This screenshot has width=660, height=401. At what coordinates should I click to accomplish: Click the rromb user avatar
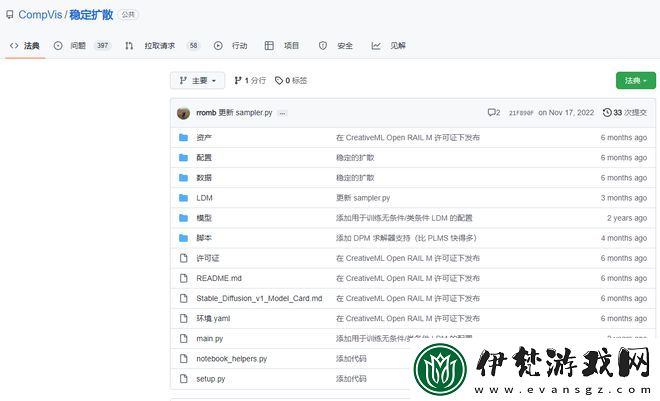coord(184,113)
